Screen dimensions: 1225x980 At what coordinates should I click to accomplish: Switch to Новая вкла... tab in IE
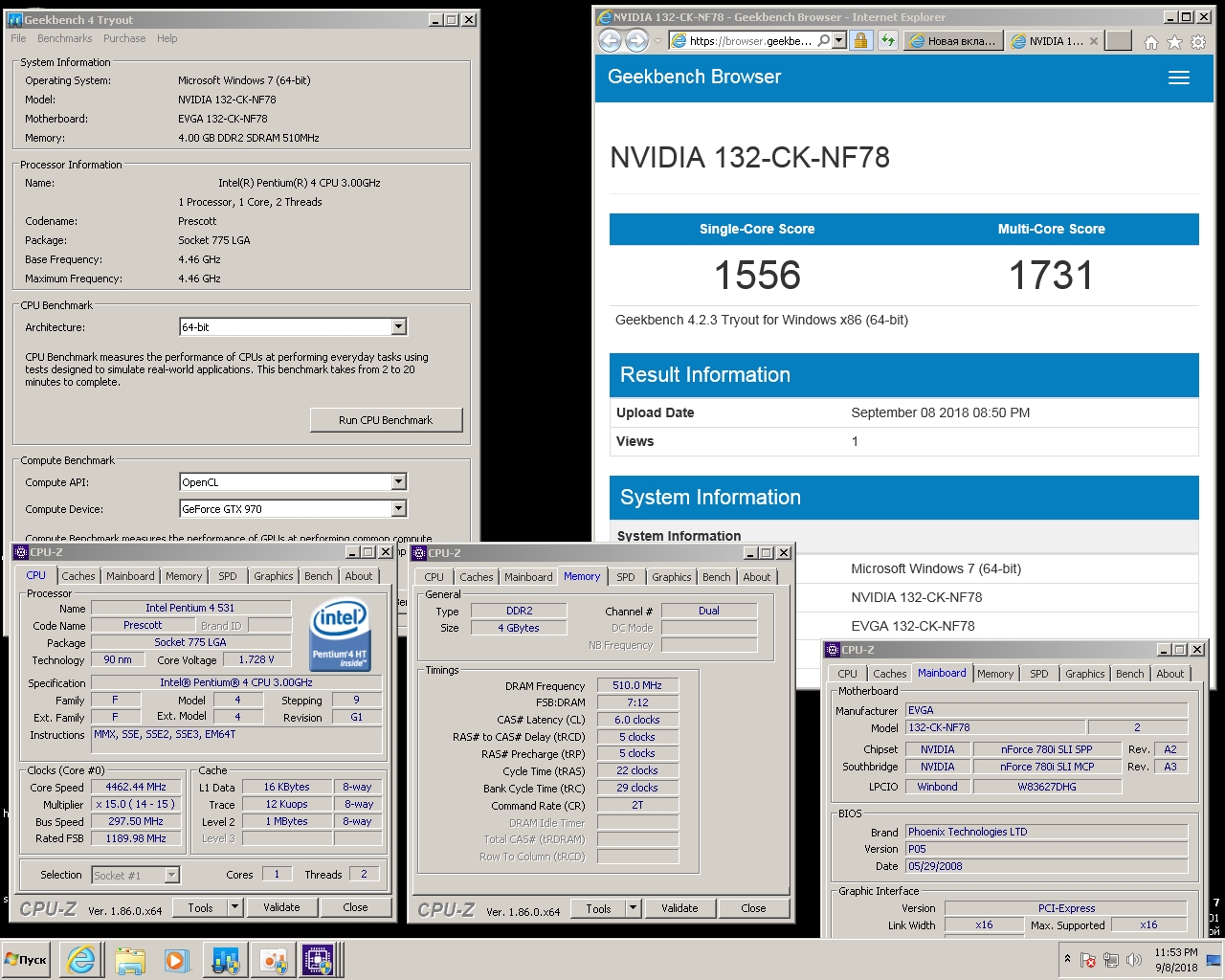tap(953, 41)
